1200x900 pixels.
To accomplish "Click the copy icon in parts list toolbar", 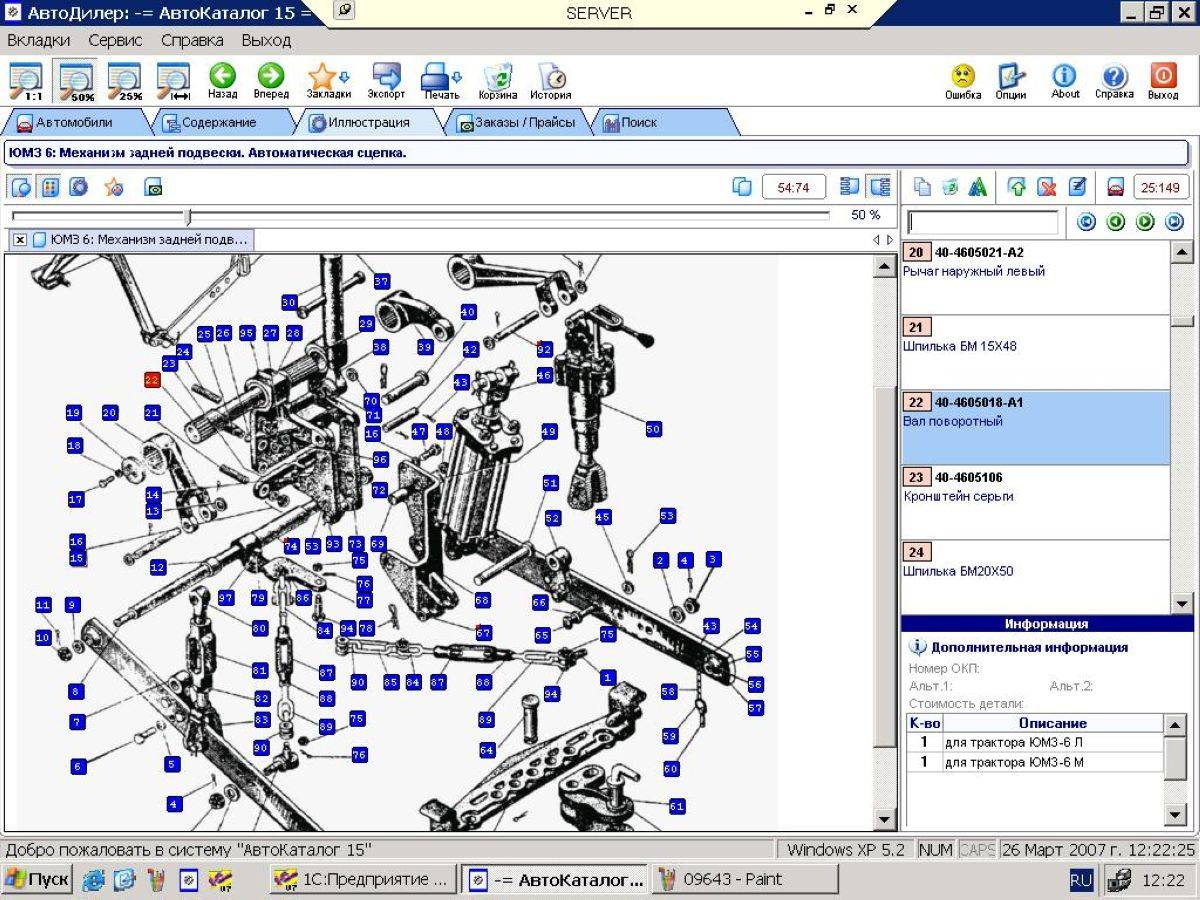I will pyautogui.click(x=922, y=187).
